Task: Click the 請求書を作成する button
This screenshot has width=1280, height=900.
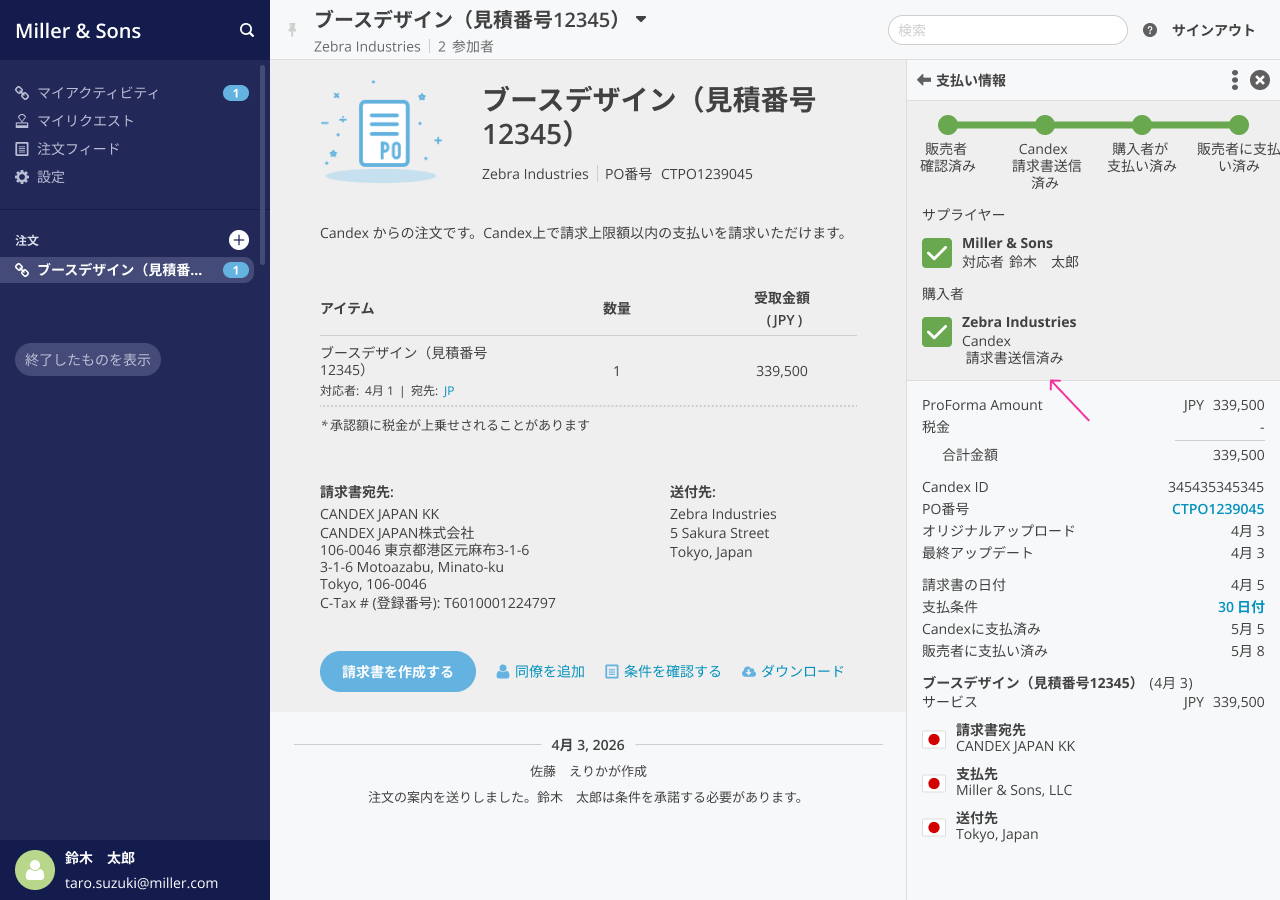Action: pyautogui.click(x=398, y=672)
